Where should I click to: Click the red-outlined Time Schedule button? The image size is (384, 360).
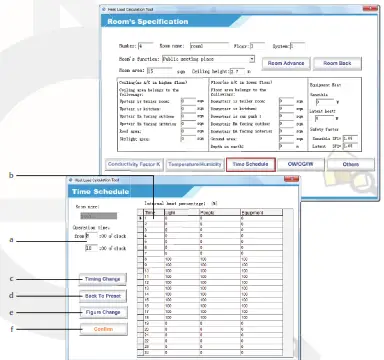(251, 164)
